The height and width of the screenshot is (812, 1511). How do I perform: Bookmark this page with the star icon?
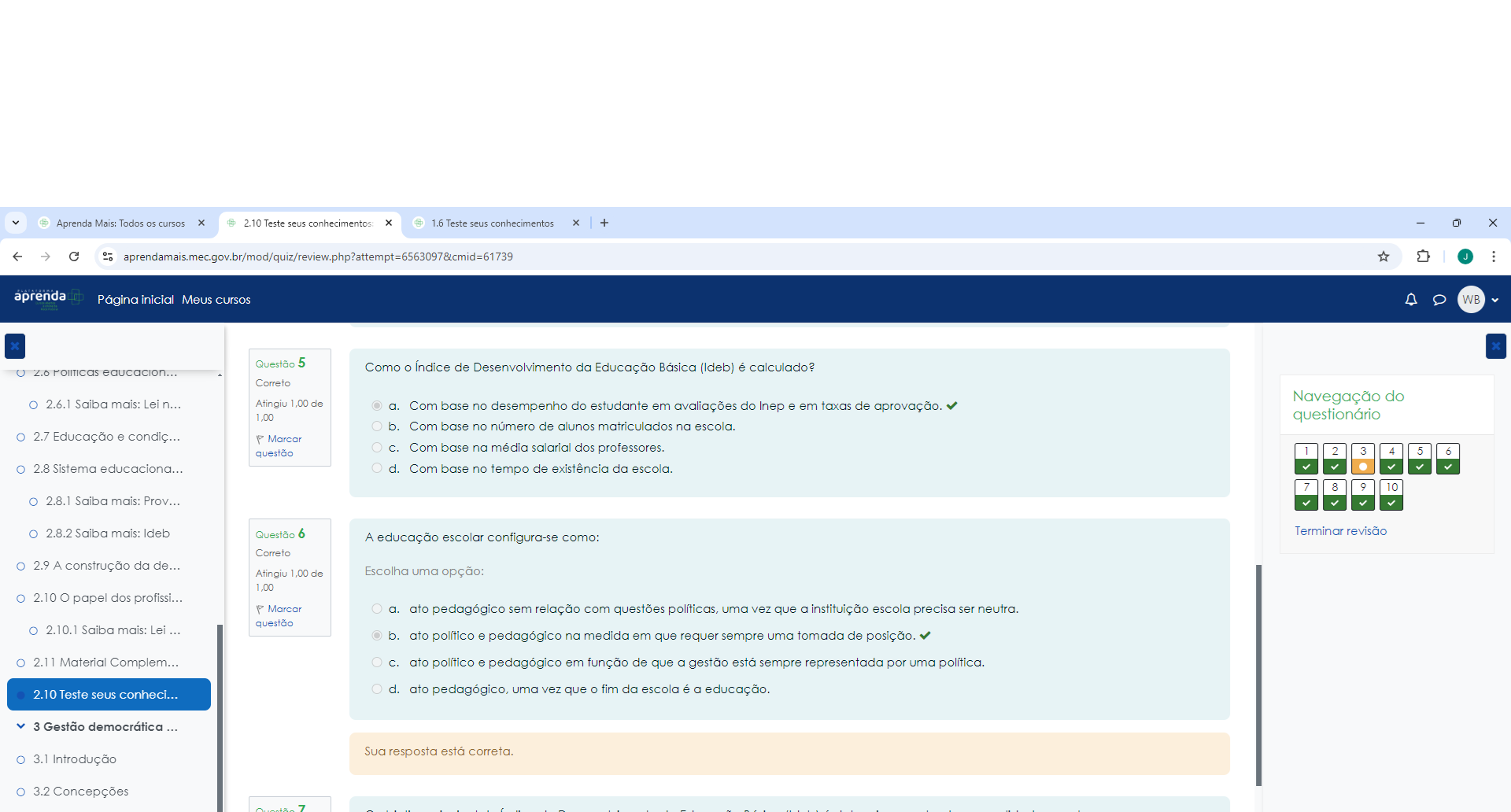click(1384, 257)
